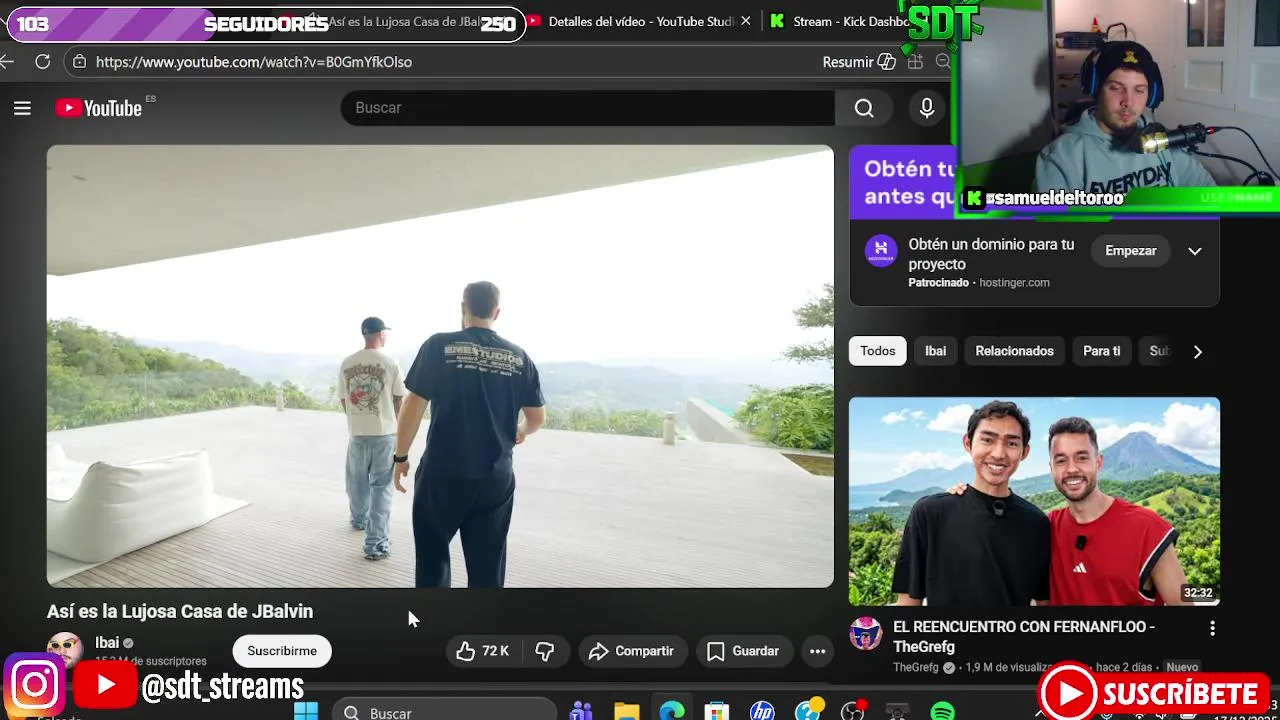Viewport: 1280px width, 720px height.
Task: Dislike the video with thumbs-down icon
Action: [x=544, y=651]
